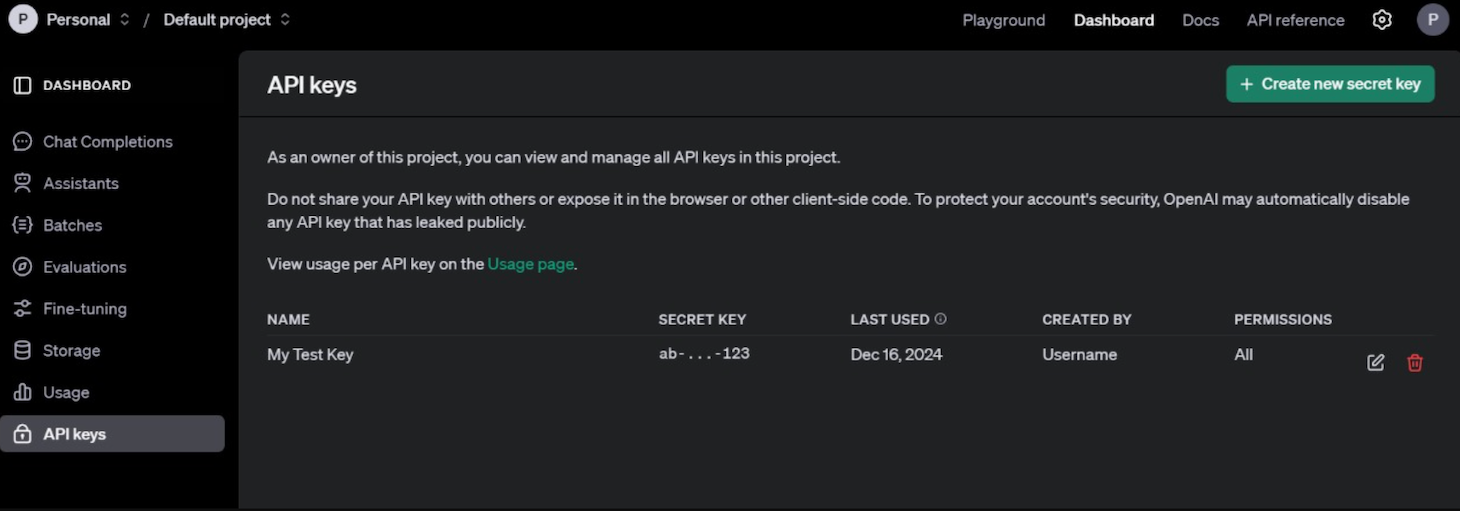Go to Assistants in the sidebar
Image resolution: width=1460 pixels, height=511 pixels.
pos(80,184)
